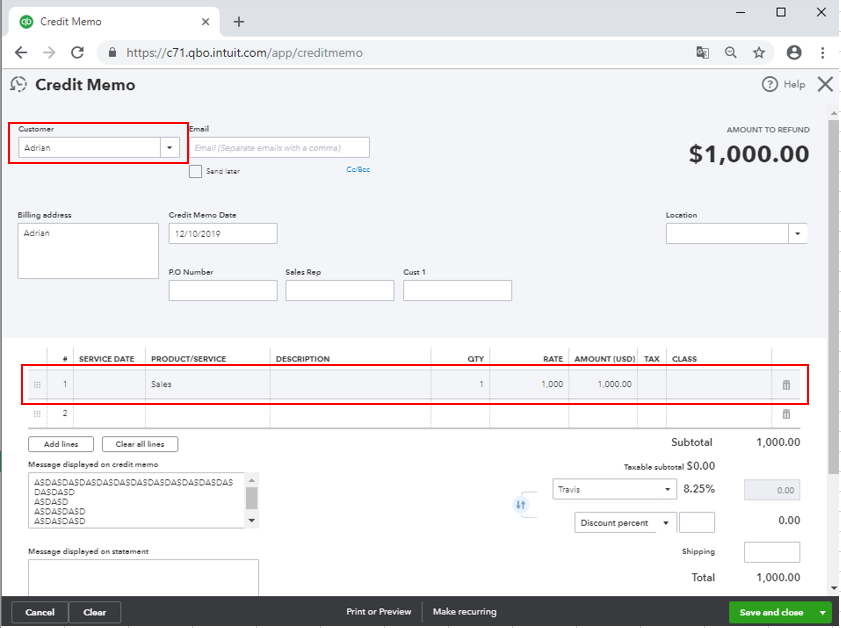Click the lock icon in address bar

point(112,53)
